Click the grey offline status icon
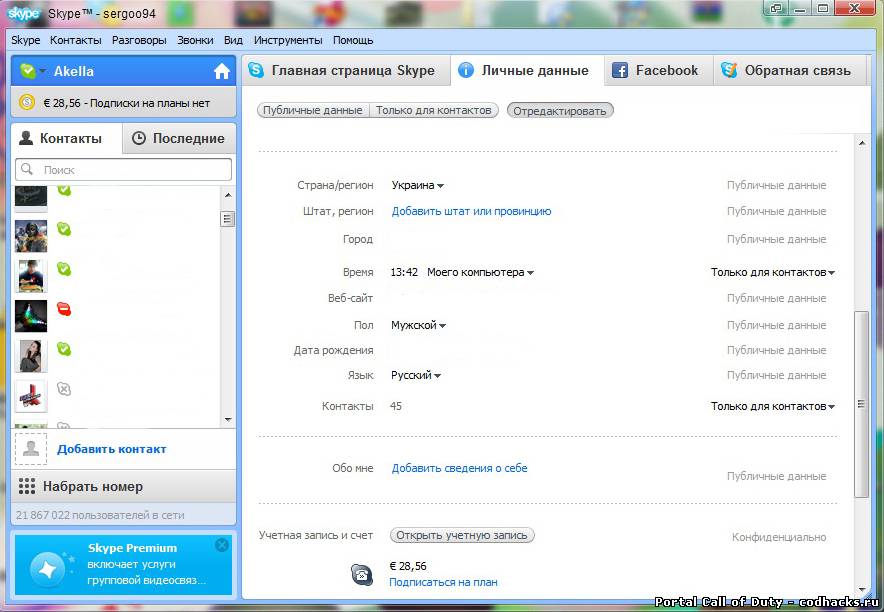This screenshot has height=612, width=884. [x=64, y=389]
